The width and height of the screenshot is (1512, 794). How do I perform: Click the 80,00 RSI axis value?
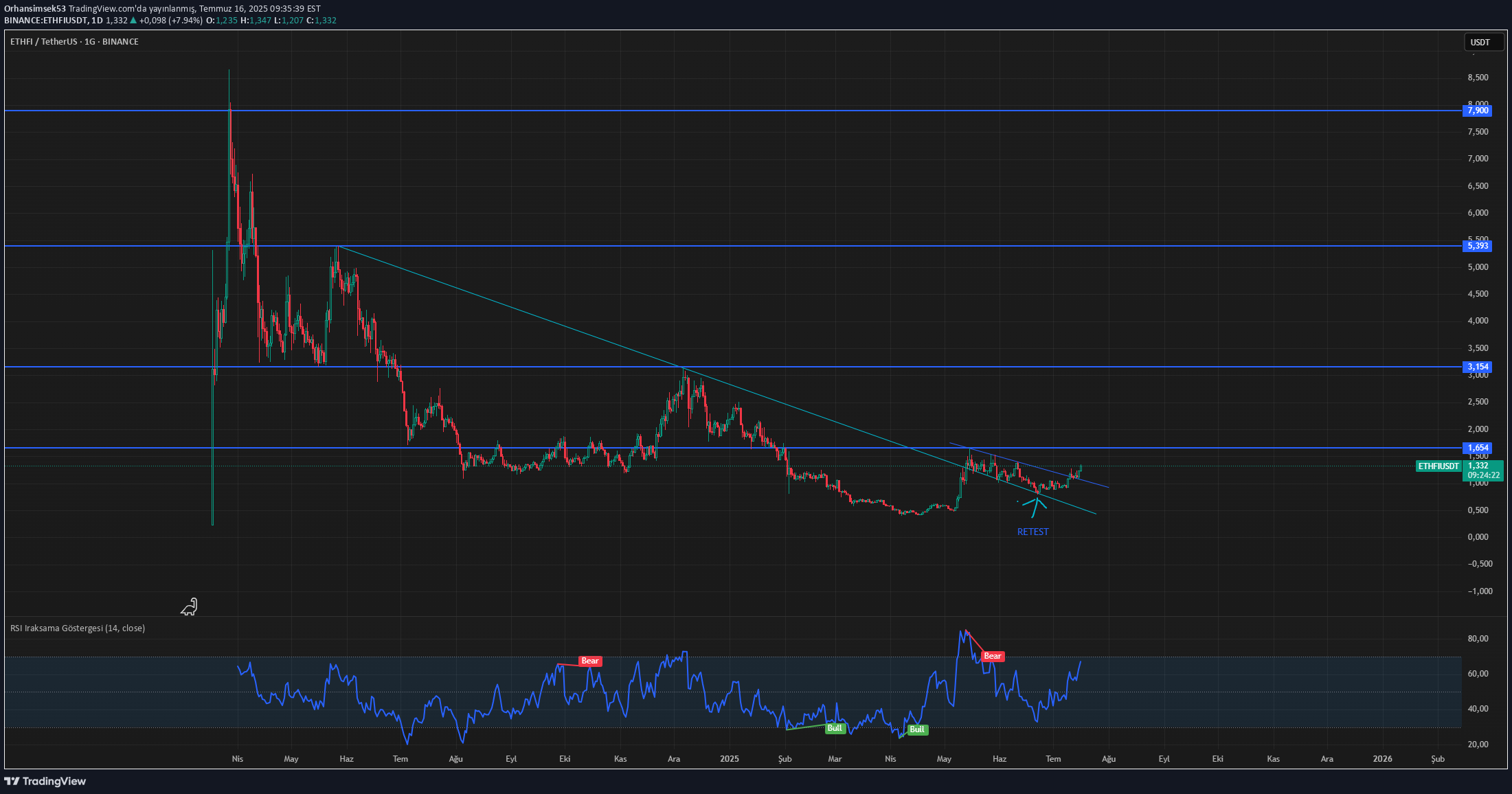tap(1478, 639)
